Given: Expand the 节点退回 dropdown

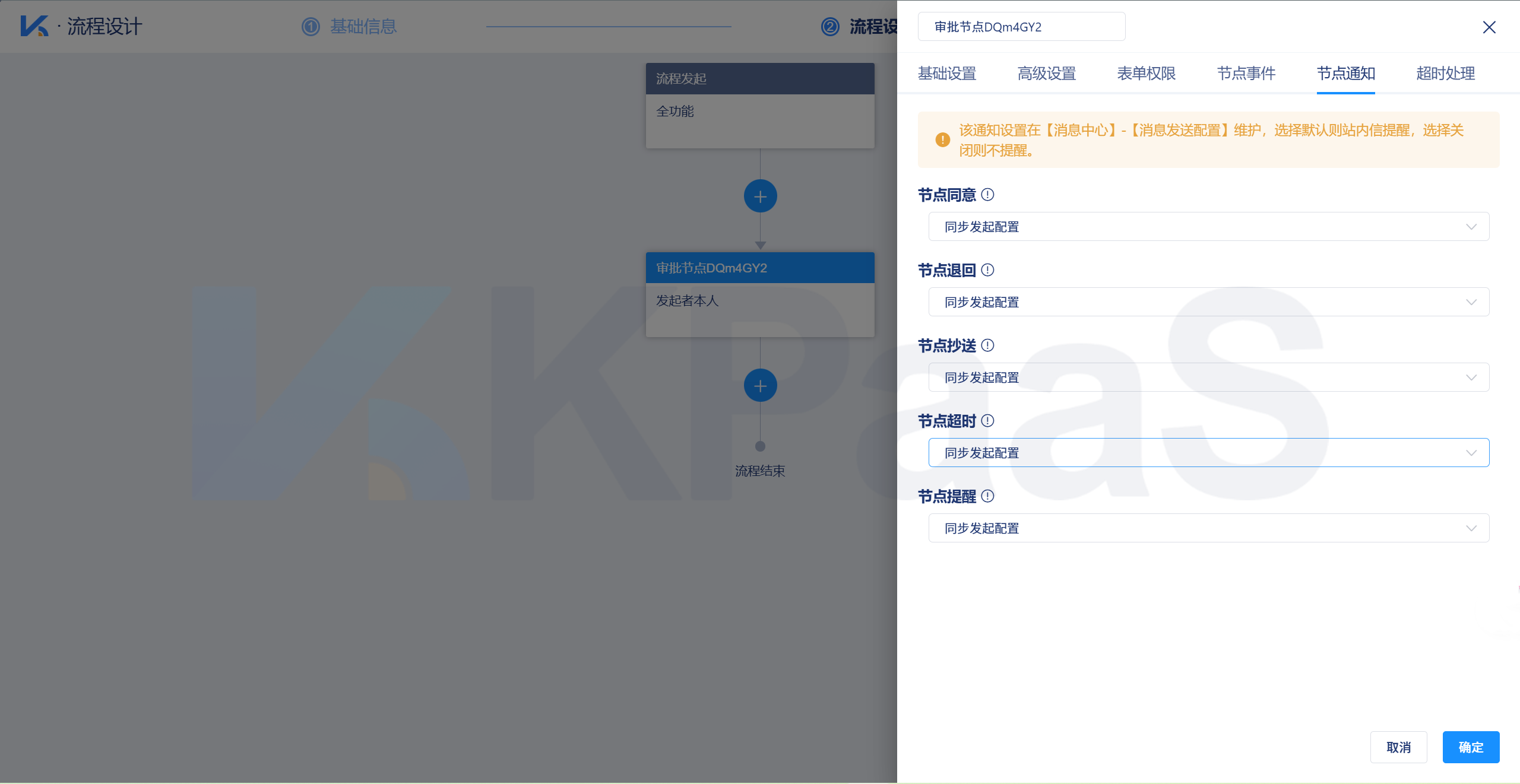Looking at the screenshot, I should click(x=1208, y=302).
